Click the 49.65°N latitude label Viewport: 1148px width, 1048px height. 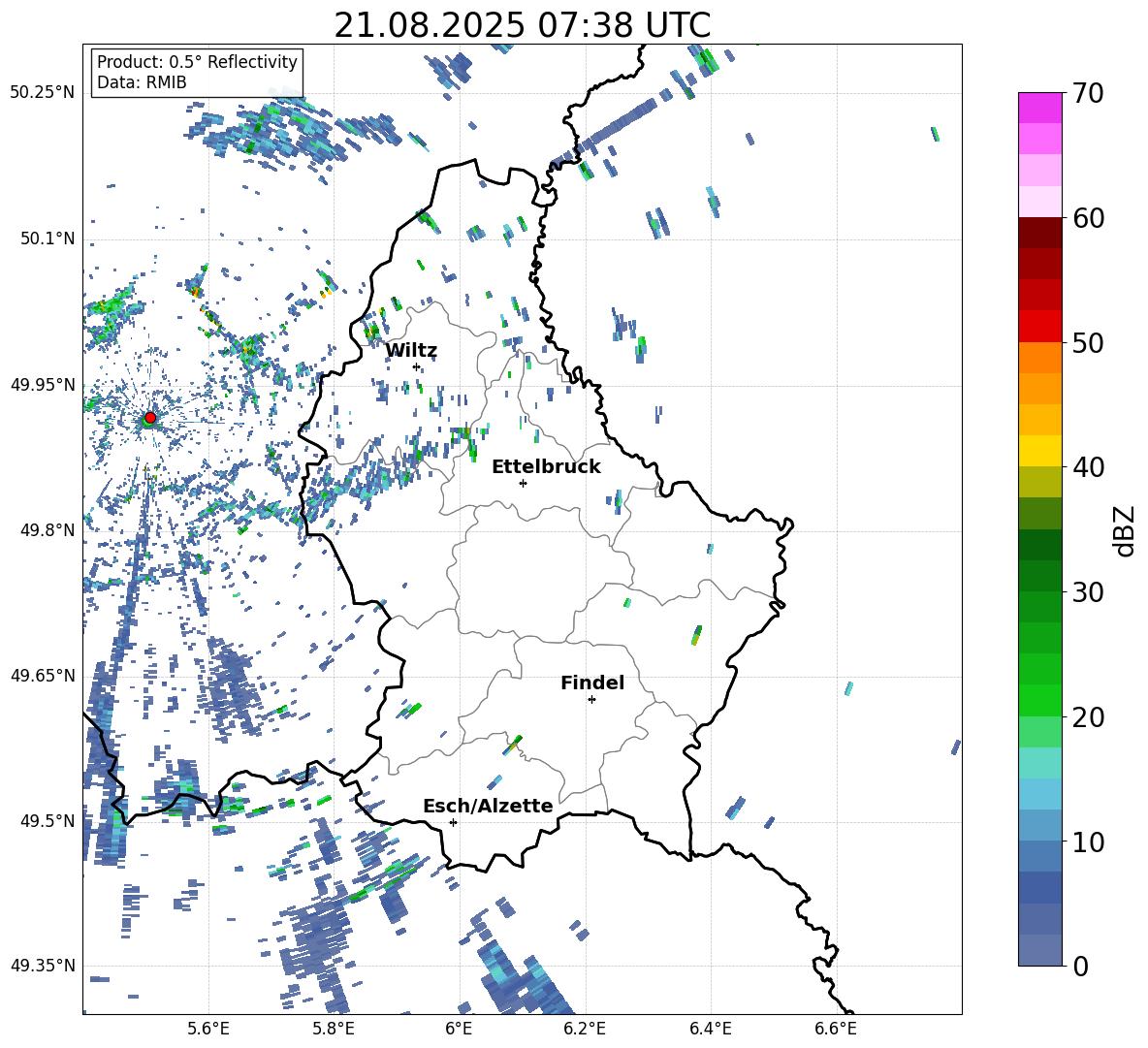coord(43,676)
